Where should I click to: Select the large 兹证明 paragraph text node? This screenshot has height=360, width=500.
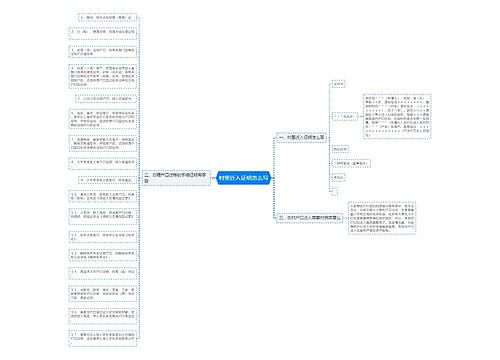397,116
